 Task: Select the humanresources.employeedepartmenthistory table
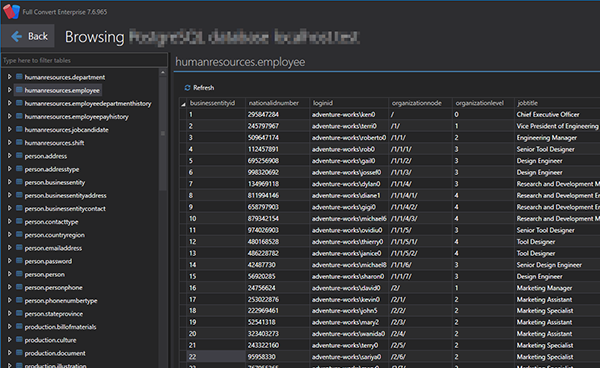[x=88, y=104]
